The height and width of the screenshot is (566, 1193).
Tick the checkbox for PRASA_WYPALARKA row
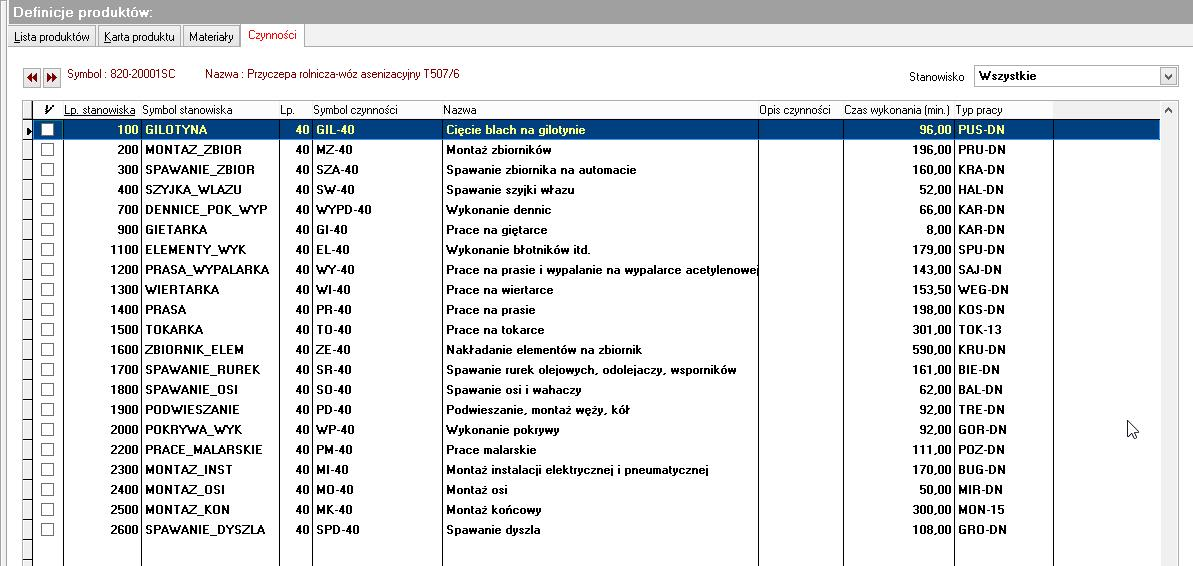47,269
